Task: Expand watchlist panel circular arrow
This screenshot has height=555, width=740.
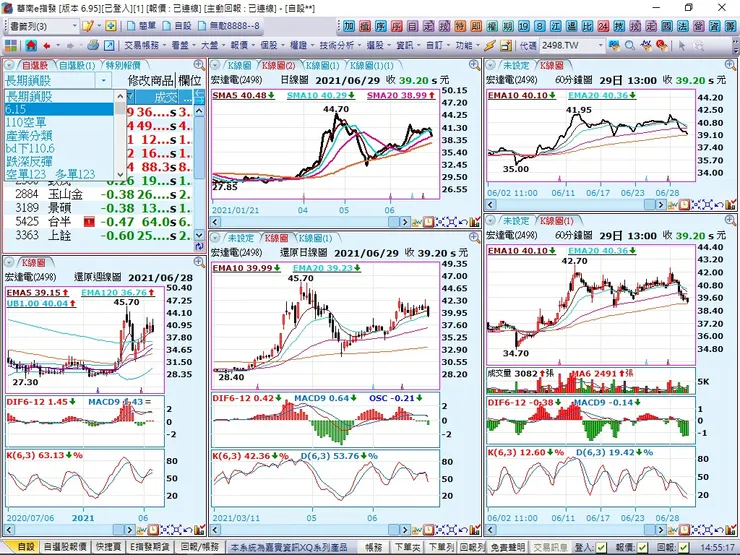Action: pyautogui.click(x=9, y=65)
